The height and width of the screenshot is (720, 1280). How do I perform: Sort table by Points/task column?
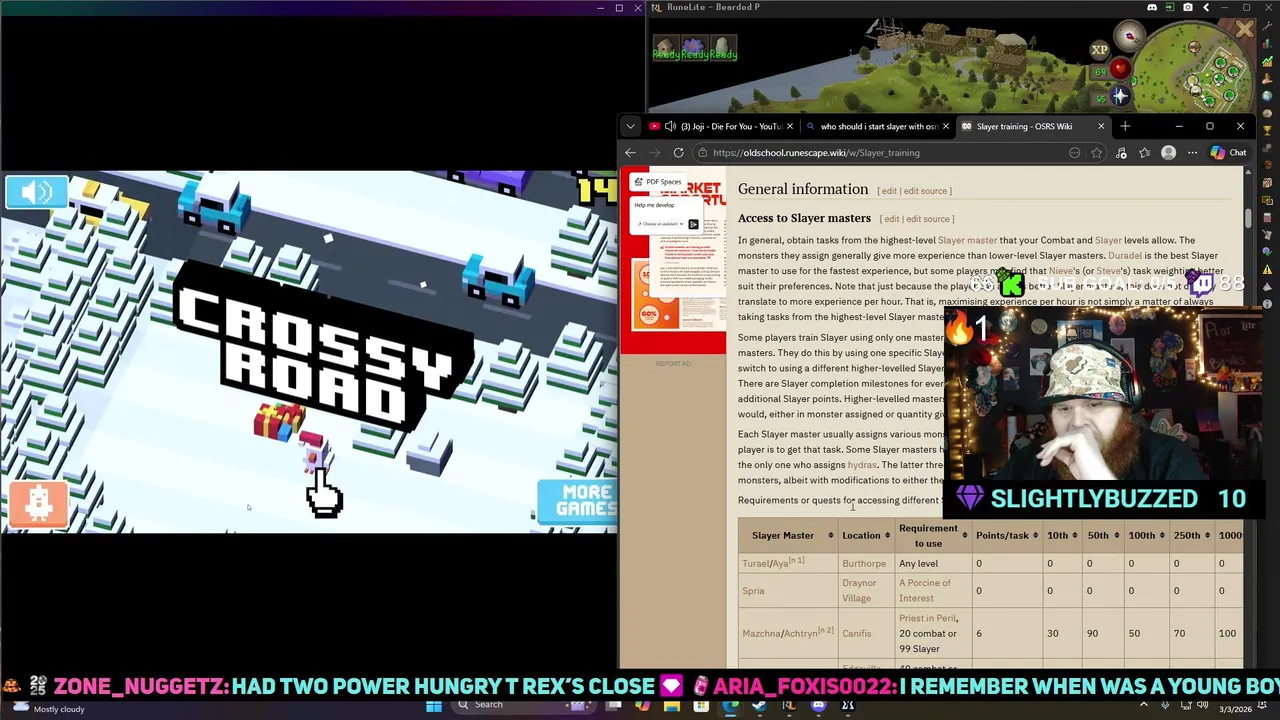(x=1008, y=536)
